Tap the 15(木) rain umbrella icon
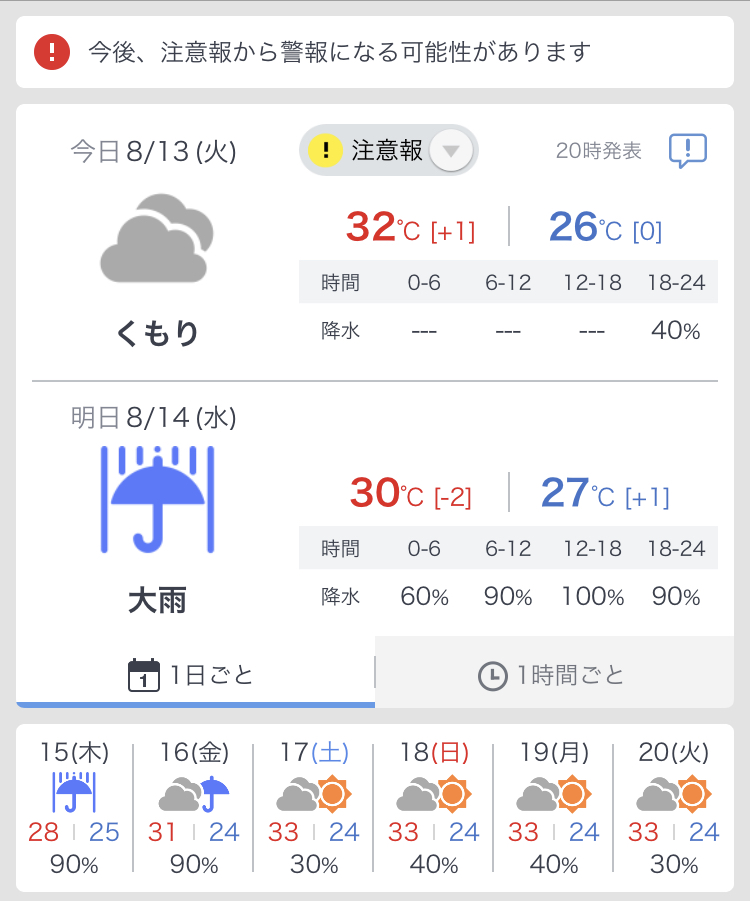 pyautogui.click(x=74, y=792)
